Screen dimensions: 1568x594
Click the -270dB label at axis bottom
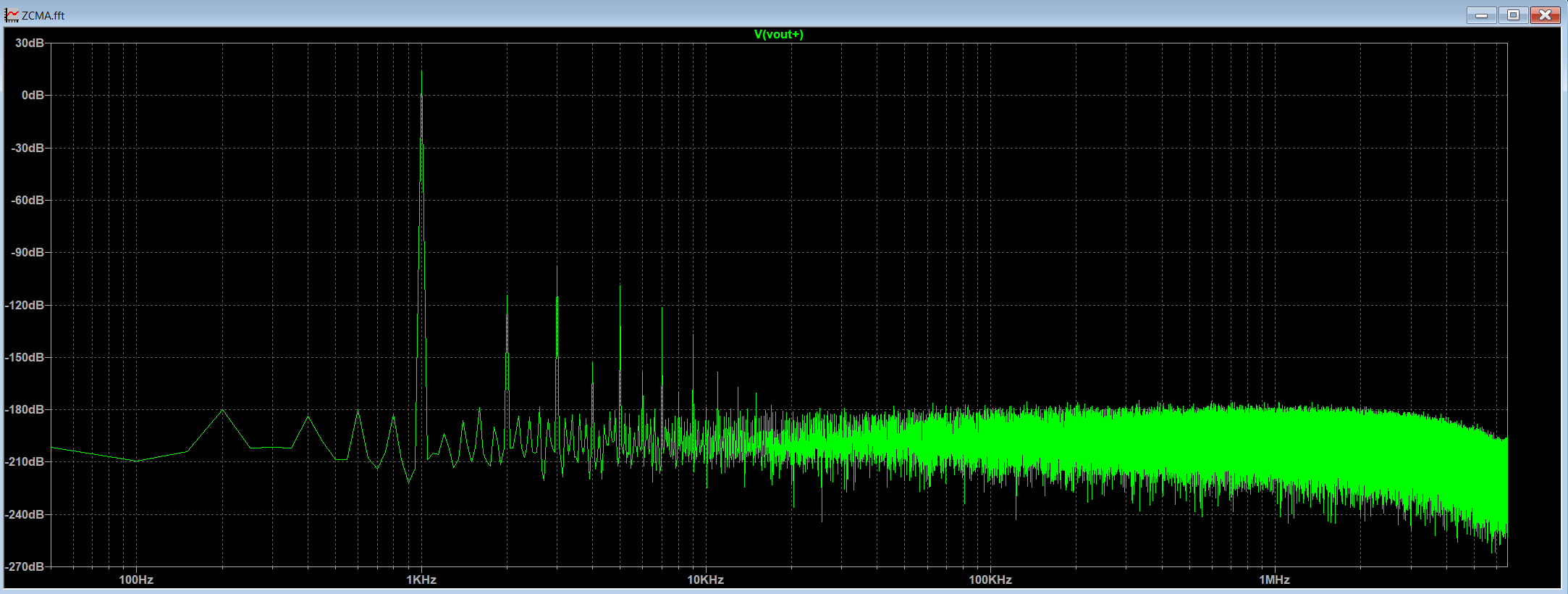tap(25, 566)
